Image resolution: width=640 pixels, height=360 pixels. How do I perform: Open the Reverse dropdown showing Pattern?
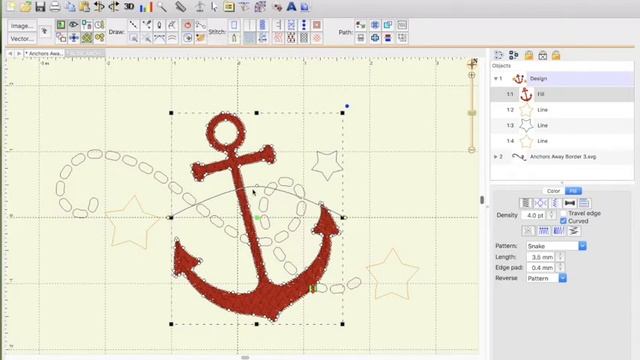point(546,278)
